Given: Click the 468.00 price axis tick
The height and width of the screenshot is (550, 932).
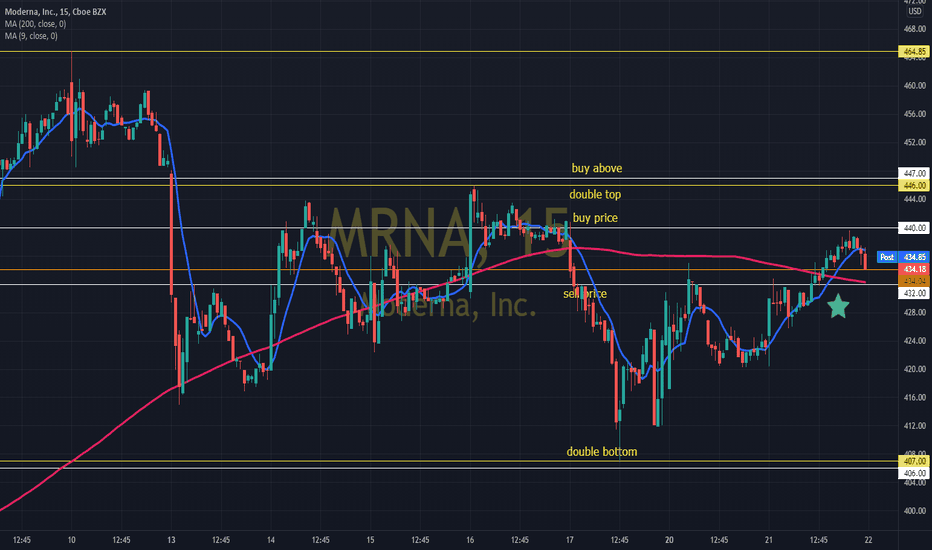Looking at the screenshot, I should tap(914, 29).
